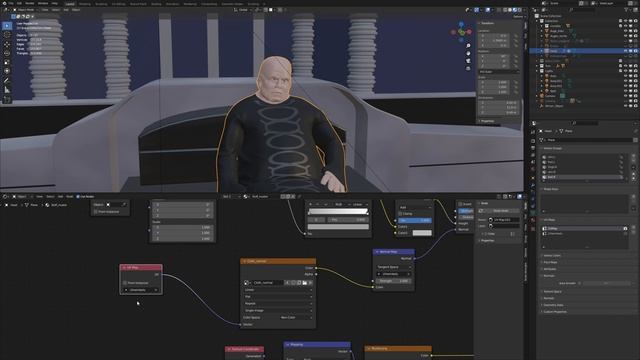
Task: Open the node editor Add menu
Action: [x=60, y=196]
